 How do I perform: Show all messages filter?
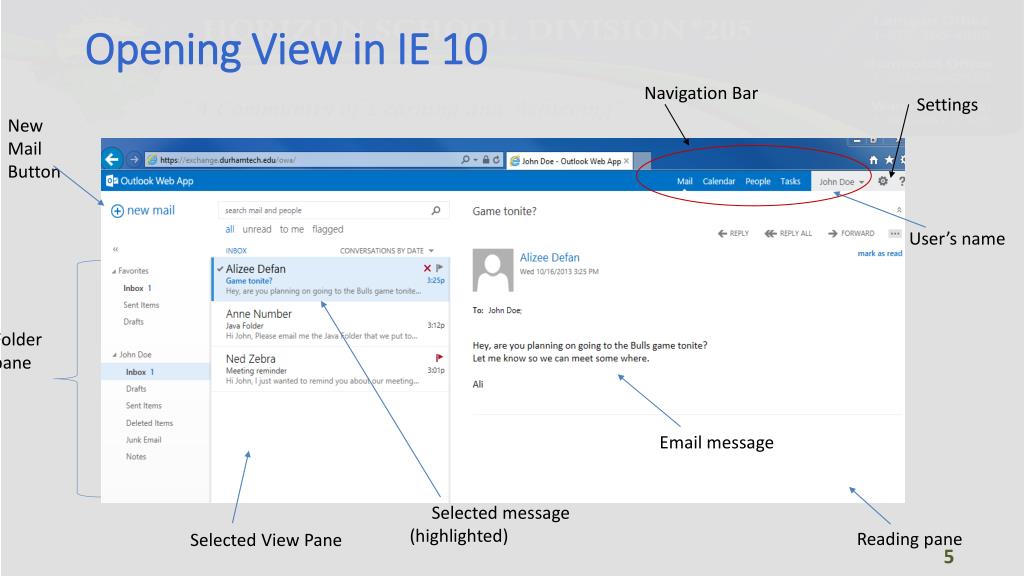pyautogui.click(x=230, y=229)
